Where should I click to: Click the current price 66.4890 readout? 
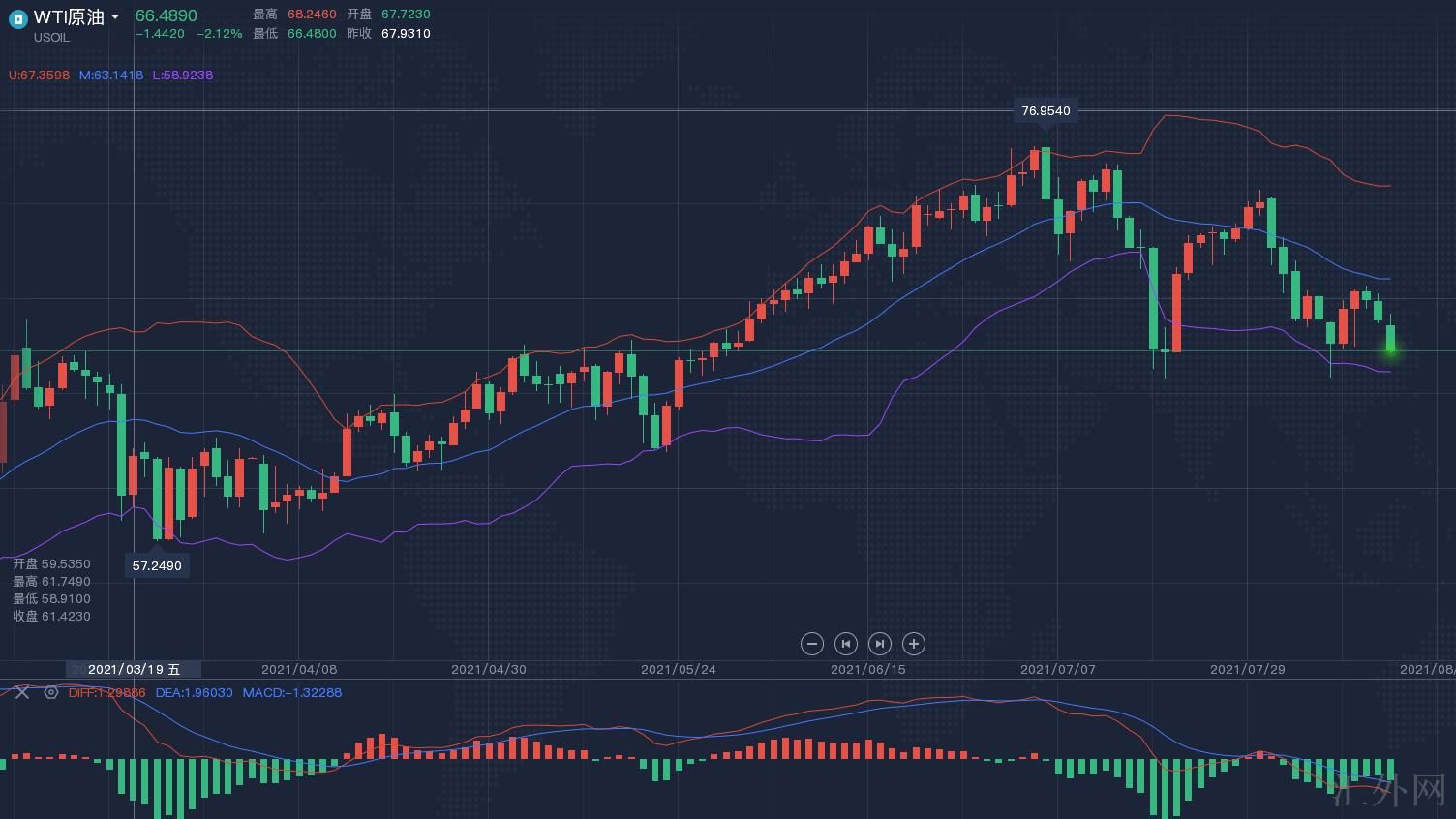point(166,15)
